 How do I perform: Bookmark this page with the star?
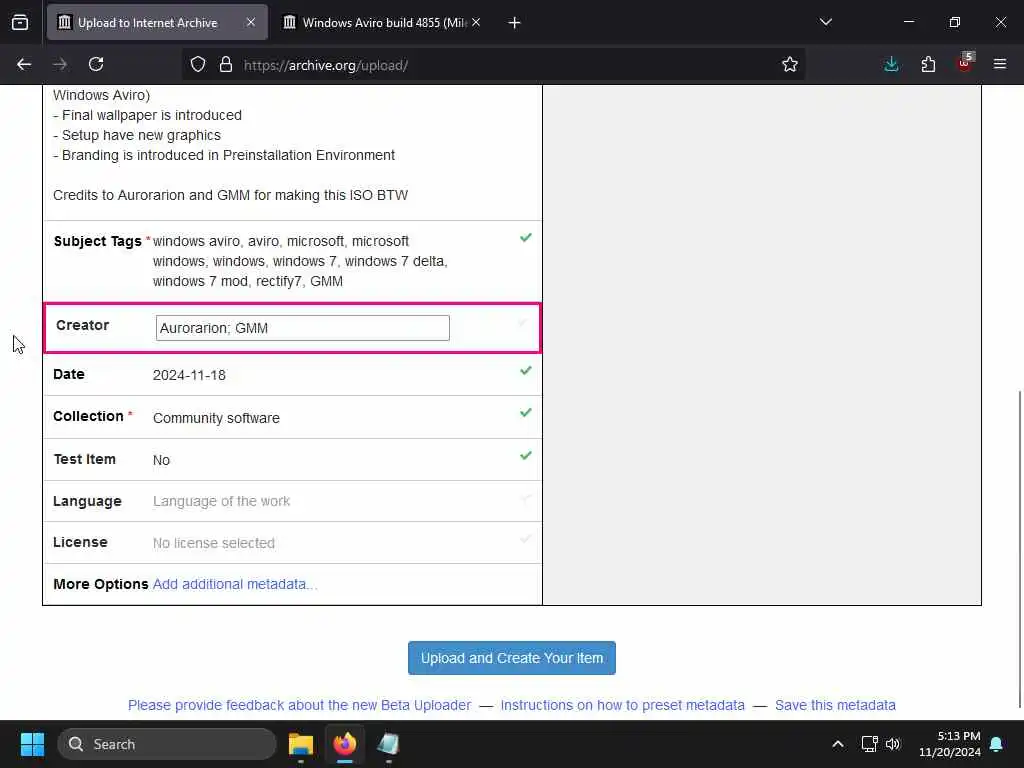[x=790, y=65]
